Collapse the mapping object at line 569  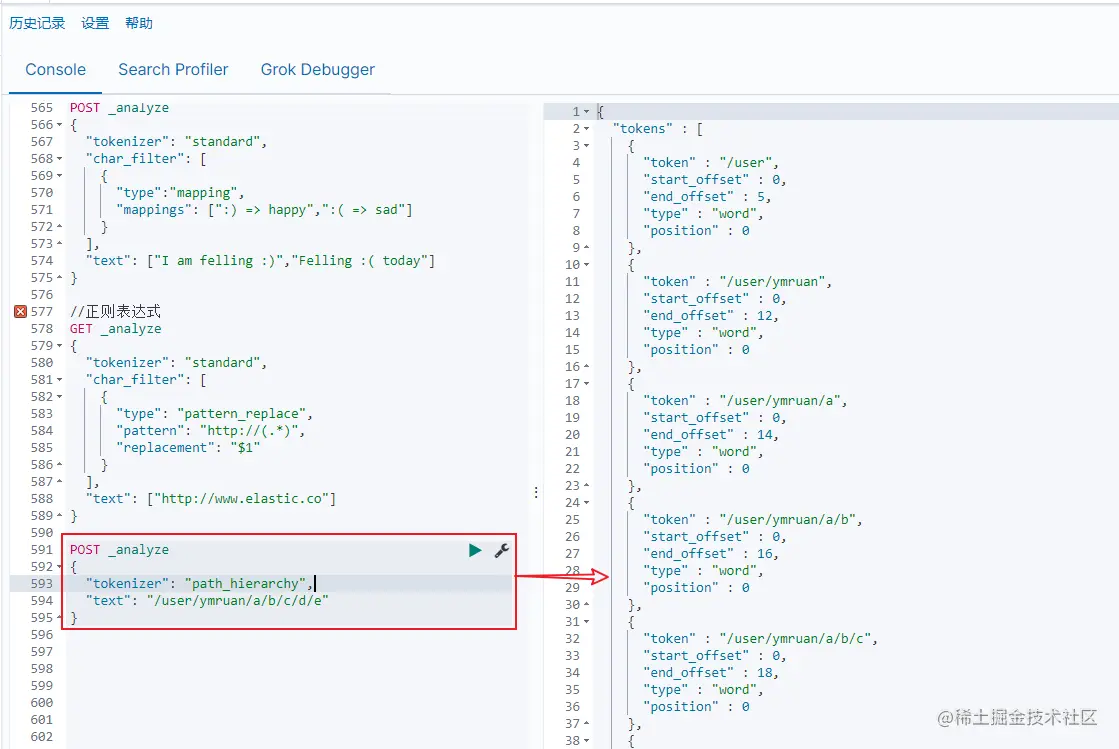59,176
